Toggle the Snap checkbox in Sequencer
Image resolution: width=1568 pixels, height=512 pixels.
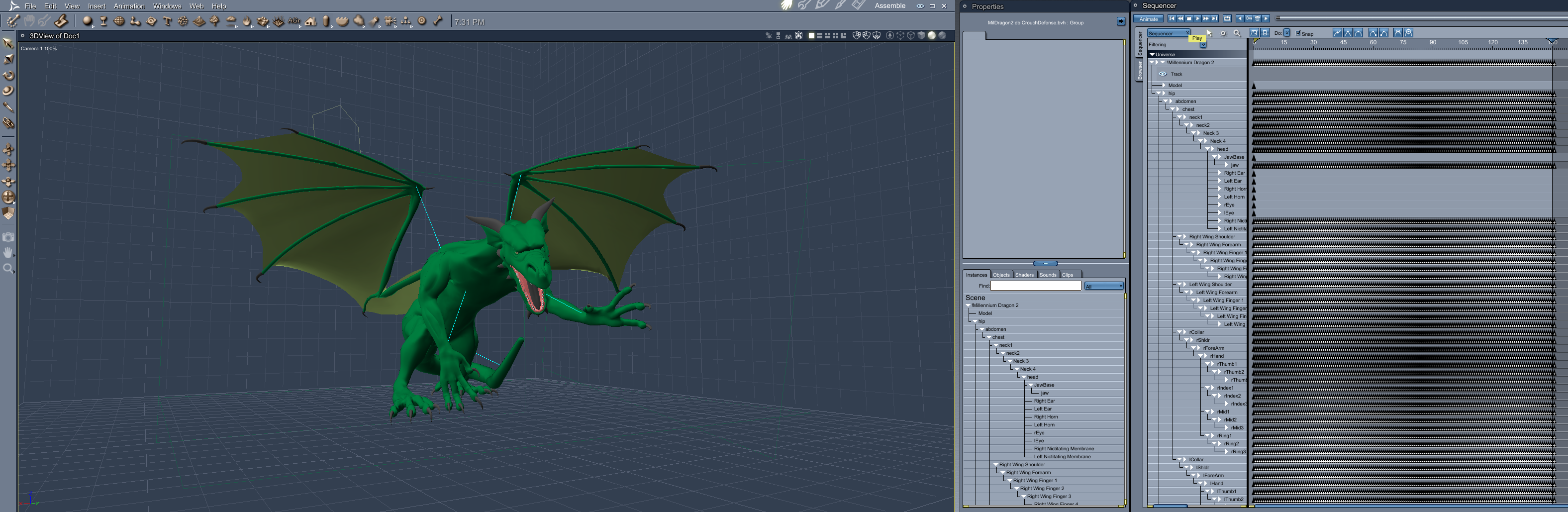click(x=1298, y=33)
